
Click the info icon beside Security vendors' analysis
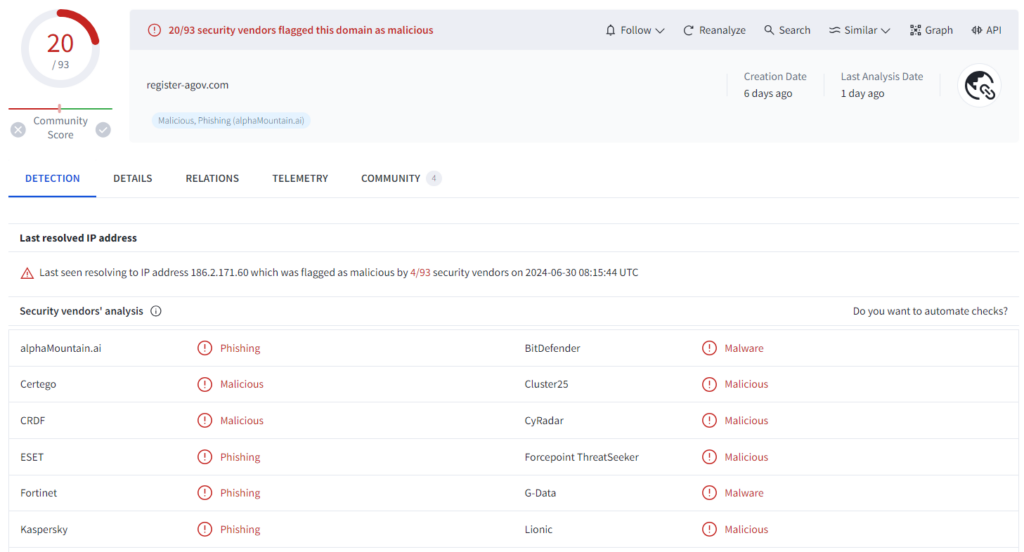[x=156, y=311]
